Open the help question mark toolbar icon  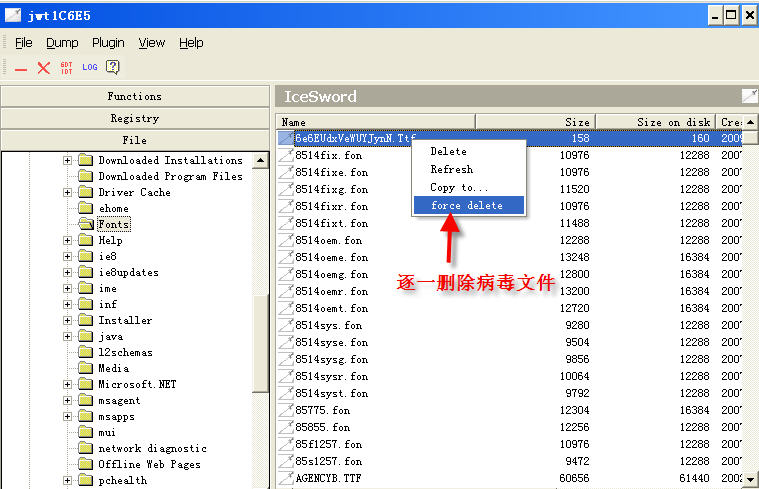coord(112,67)
